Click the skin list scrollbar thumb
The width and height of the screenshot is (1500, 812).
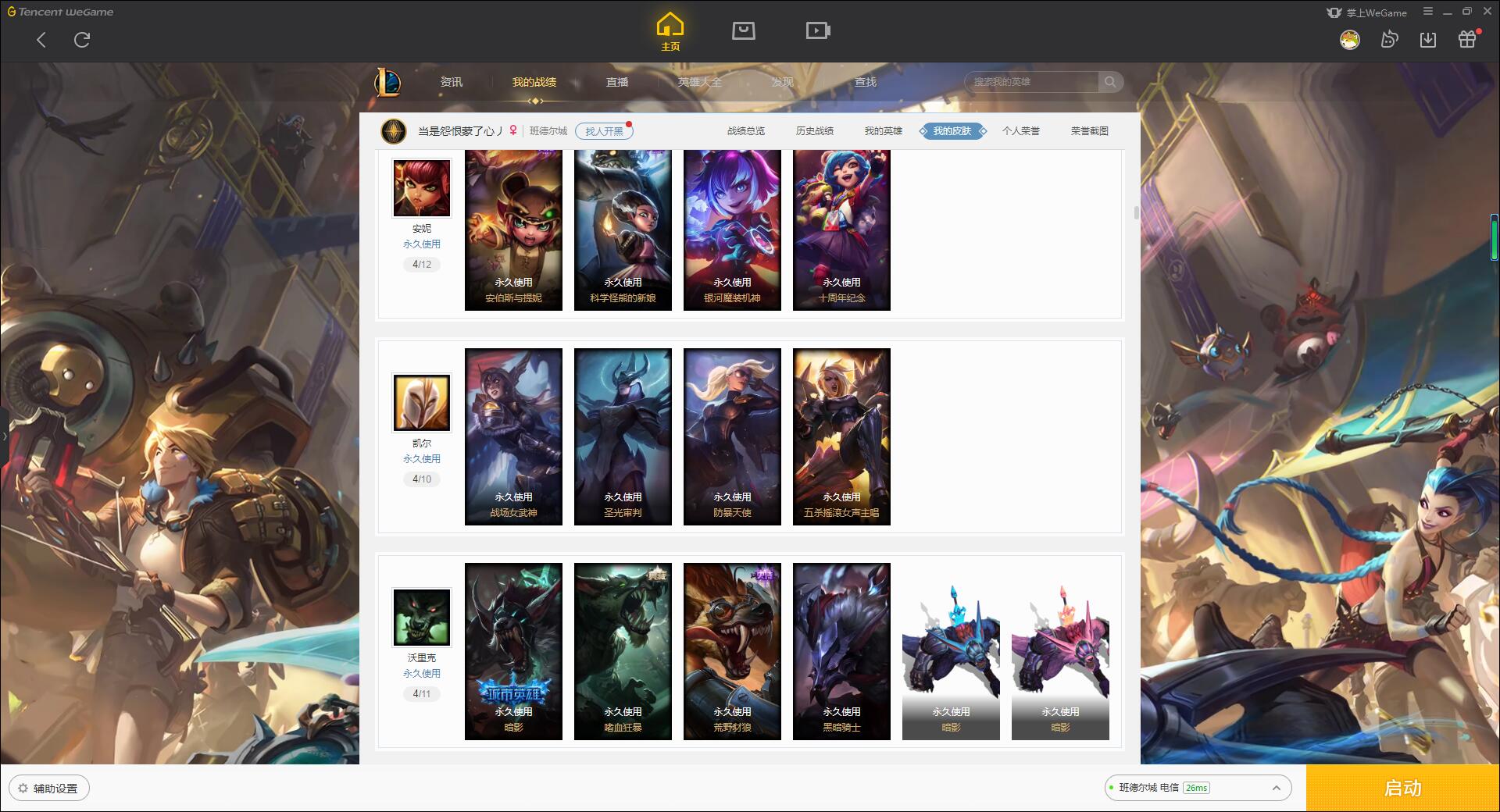[x=1136, y=212]
